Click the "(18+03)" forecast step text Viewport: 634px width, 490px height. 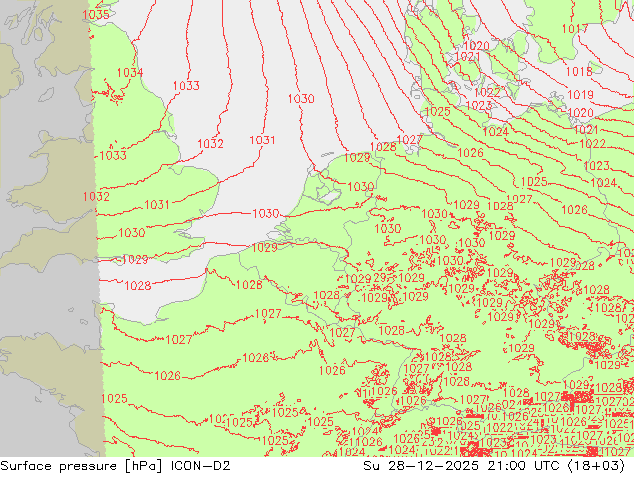[x=596, y=466]
